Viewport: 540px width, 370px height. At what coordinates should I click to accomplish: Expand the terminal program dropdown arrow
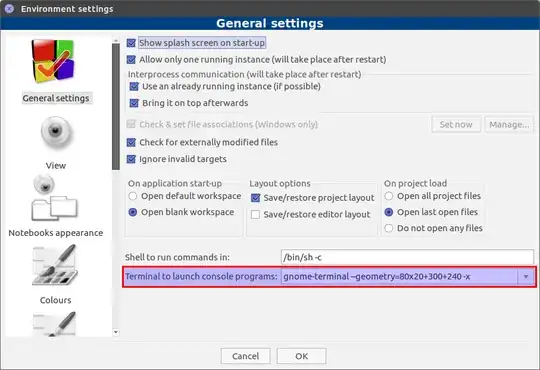pos(526,277)
